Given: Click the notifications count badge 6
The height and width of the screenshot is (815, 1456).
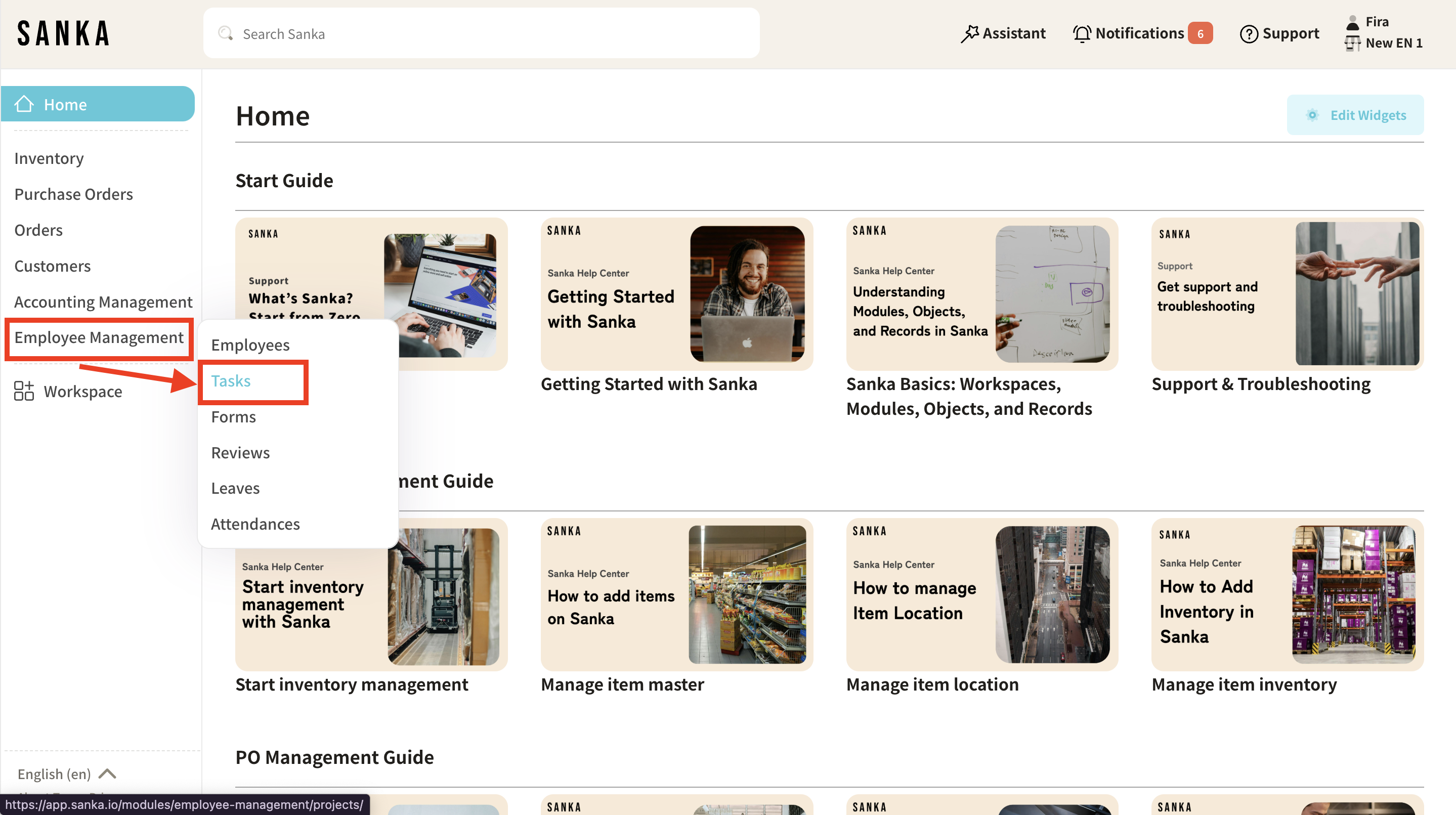Looking at the screenshot, I should [x=1200, y=33].
